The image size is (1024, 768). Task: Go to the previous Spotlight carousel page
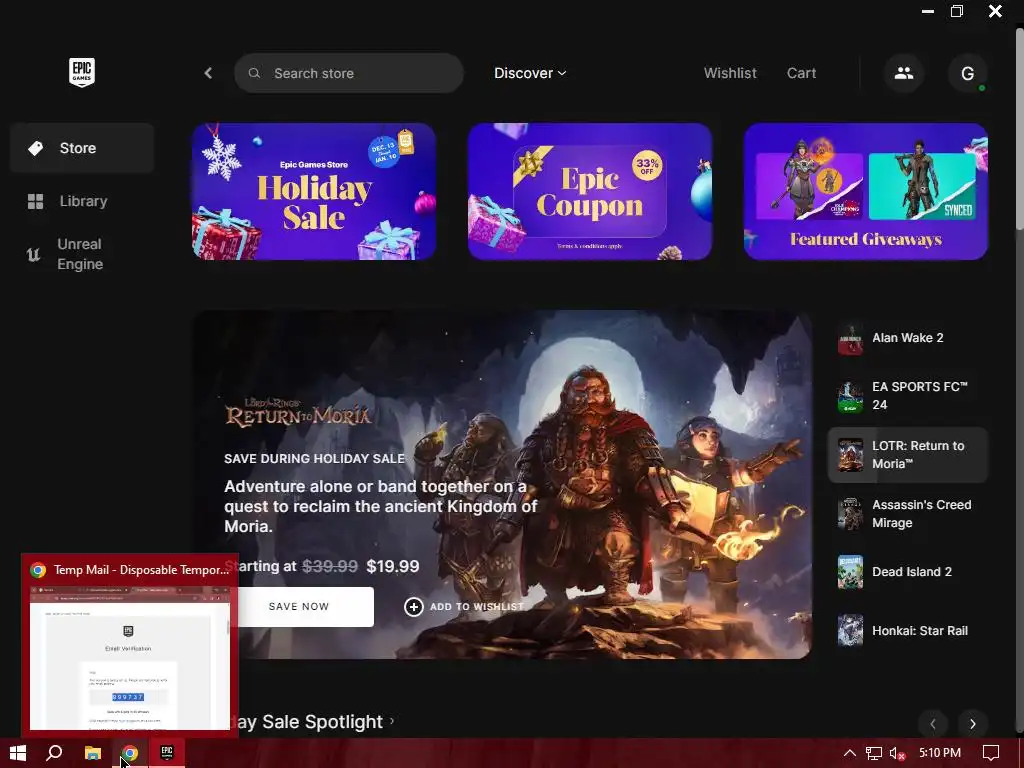pos(933,724)
